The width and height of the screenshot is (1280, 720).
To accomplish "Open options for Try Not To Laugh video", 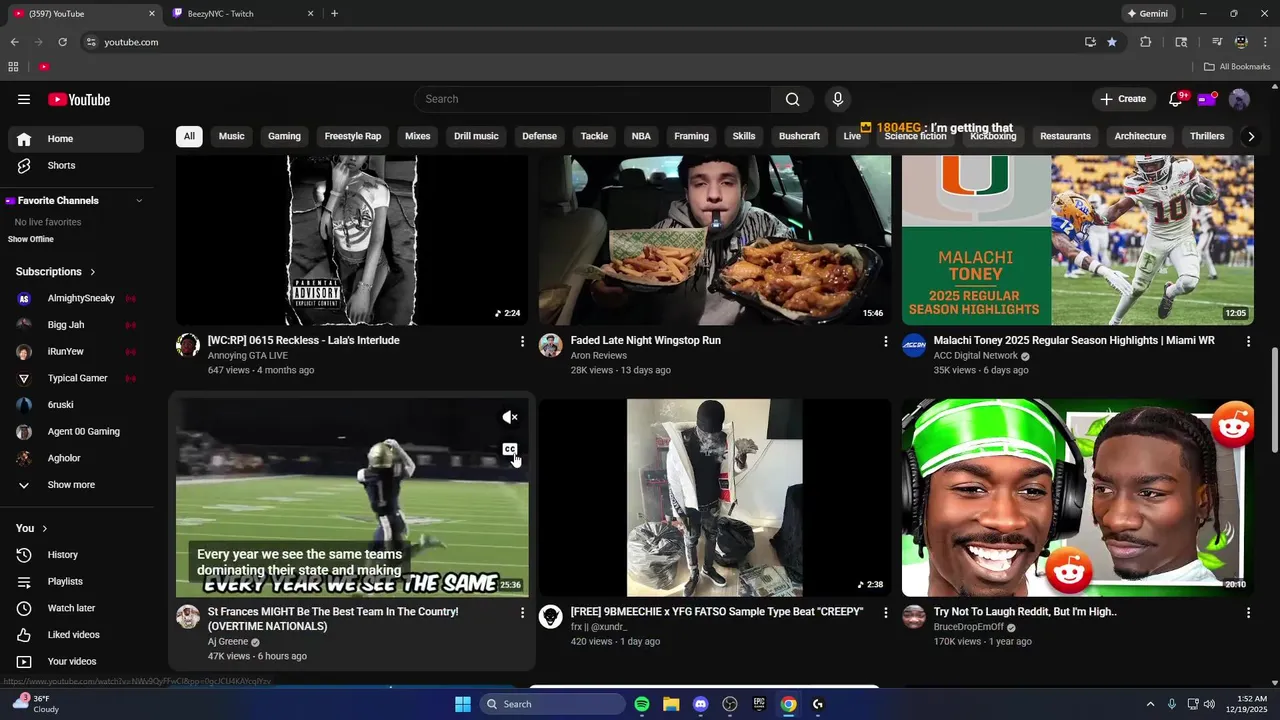I will [x=1248, y=612].
